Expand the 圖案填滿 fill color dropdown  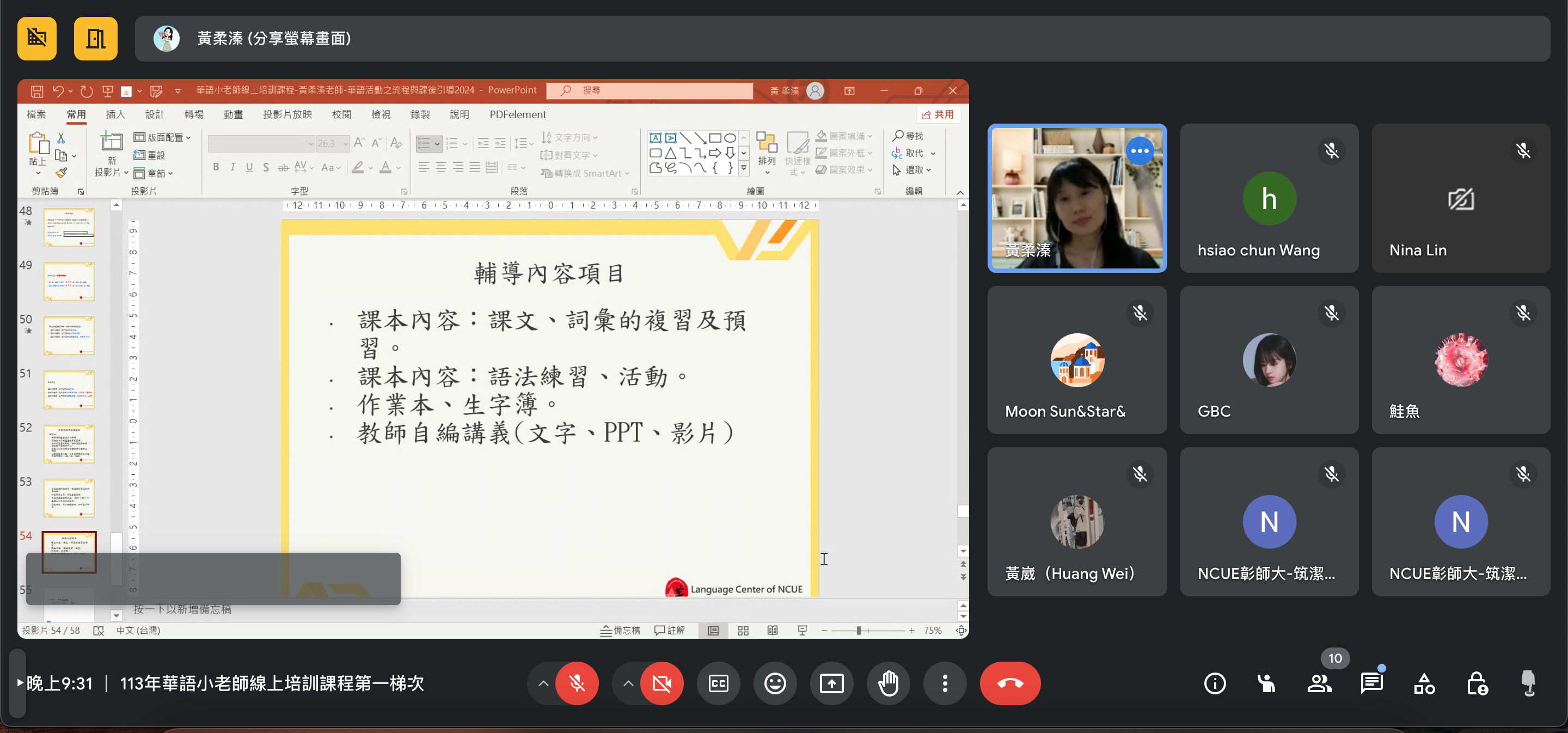871,135
